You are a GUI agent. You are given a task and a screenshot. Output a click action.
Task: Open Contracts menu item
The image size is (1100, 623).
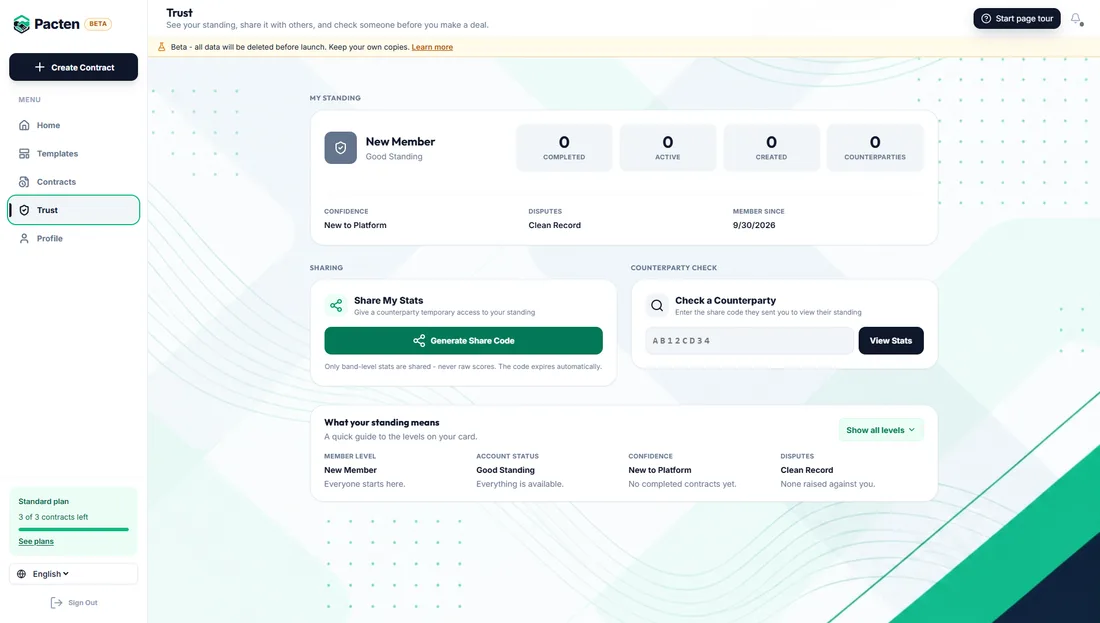[x=74, y=182]
